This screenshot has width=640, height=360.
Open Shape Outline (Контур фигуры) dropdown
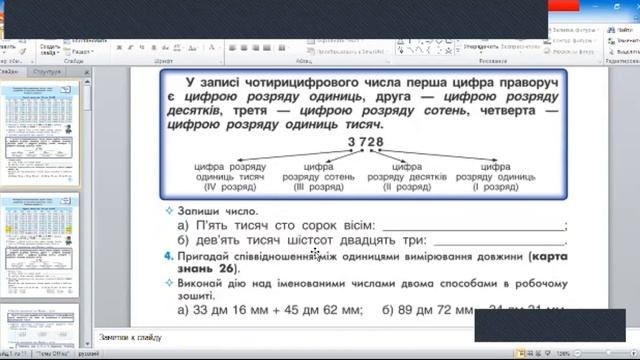570,41
